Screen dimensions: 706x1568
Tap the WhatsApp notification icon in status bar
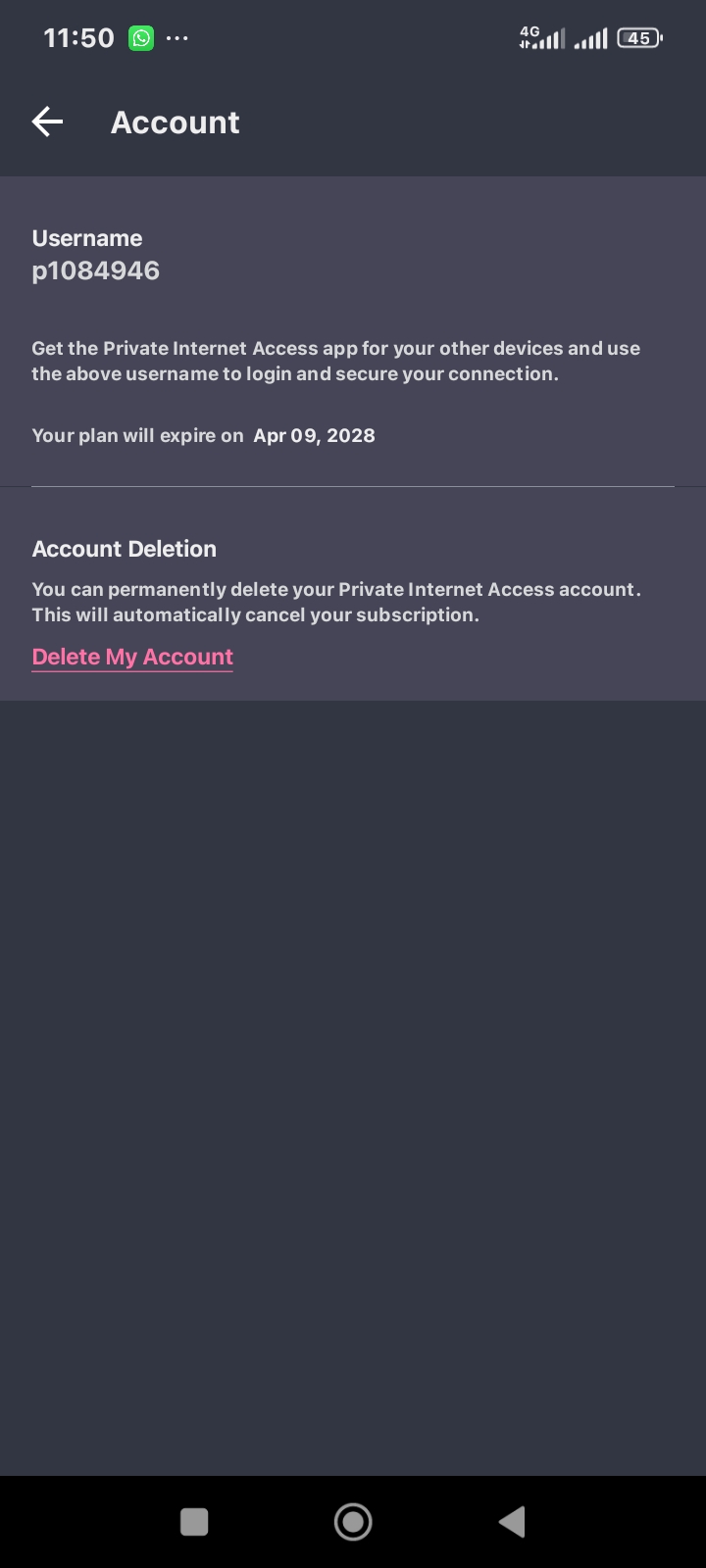pyautogui.click(x=141, y=38)
